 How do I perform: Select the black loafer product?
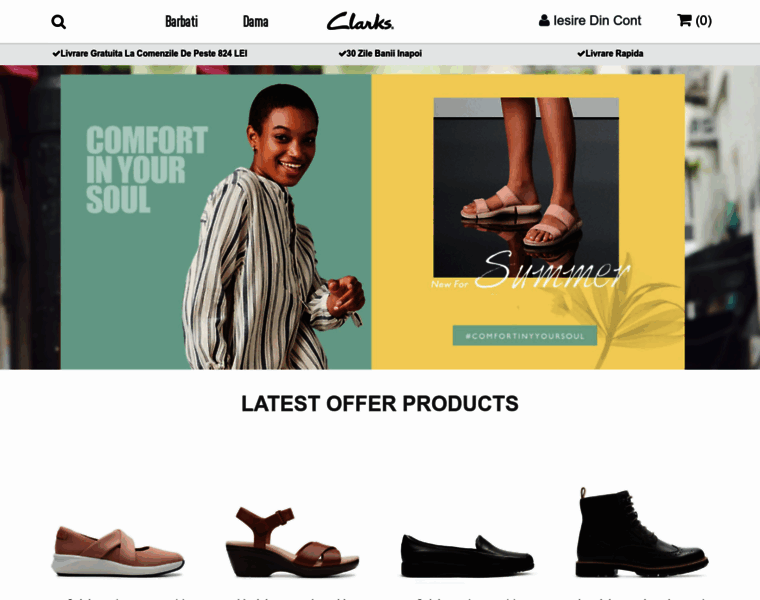pos(467,556)
